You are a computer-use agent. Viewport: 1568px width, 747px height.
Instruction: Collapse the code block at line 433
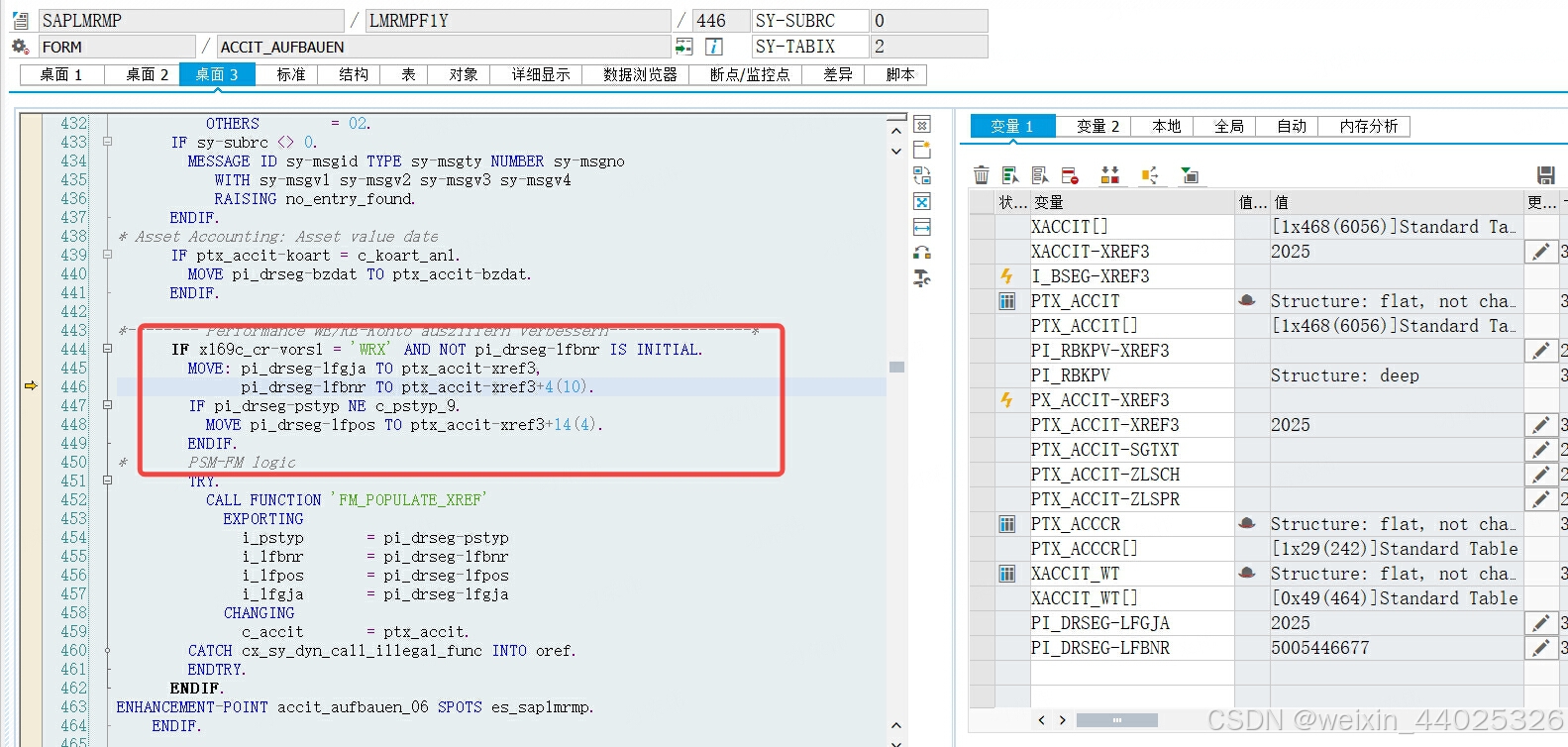(x=107, y=142)
